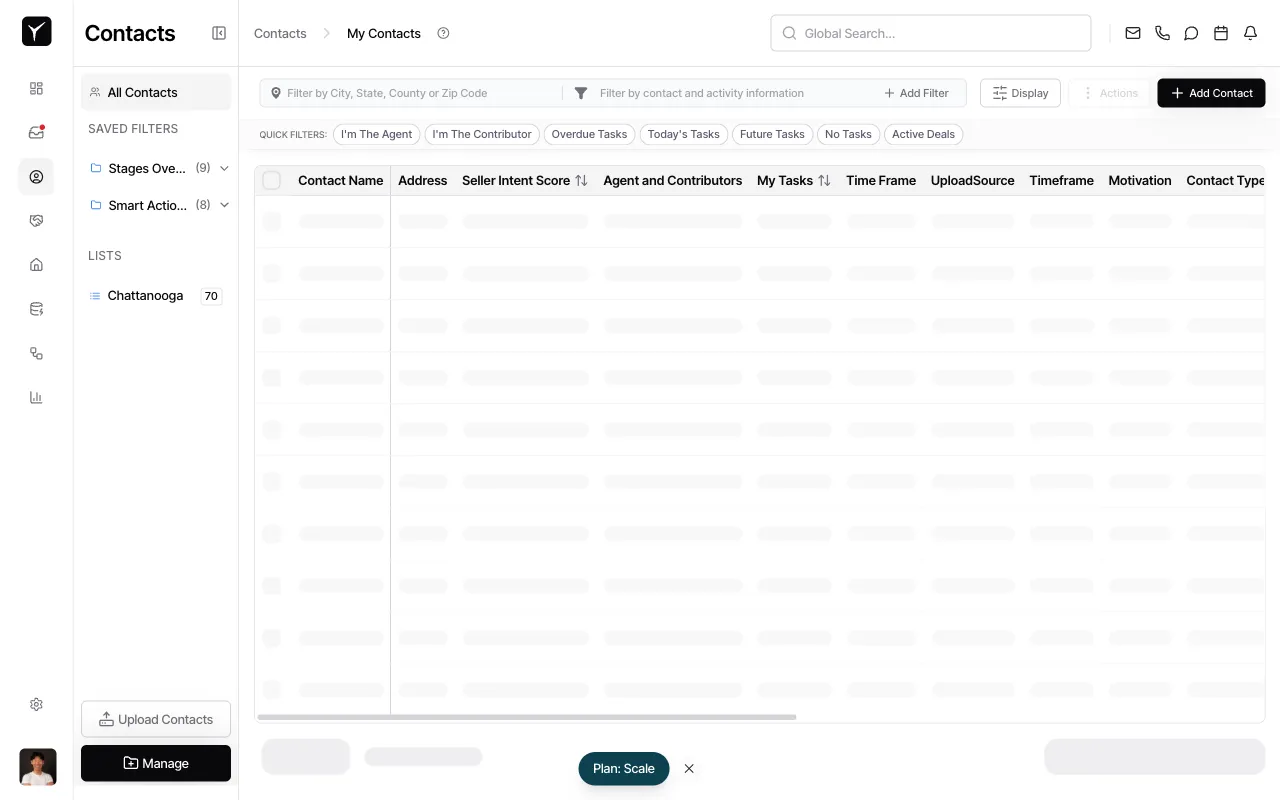The height and width of the screenshot is (800, 1280).
Task: Open the chat bubble icon in top bar
Action: [x=1191, y=32]
